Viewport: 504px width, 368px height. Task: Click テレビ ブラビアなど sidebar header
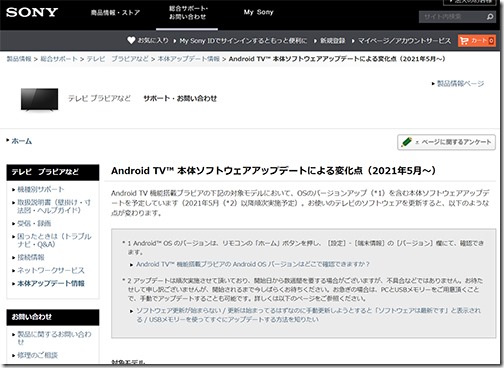[x=53, y=172]
